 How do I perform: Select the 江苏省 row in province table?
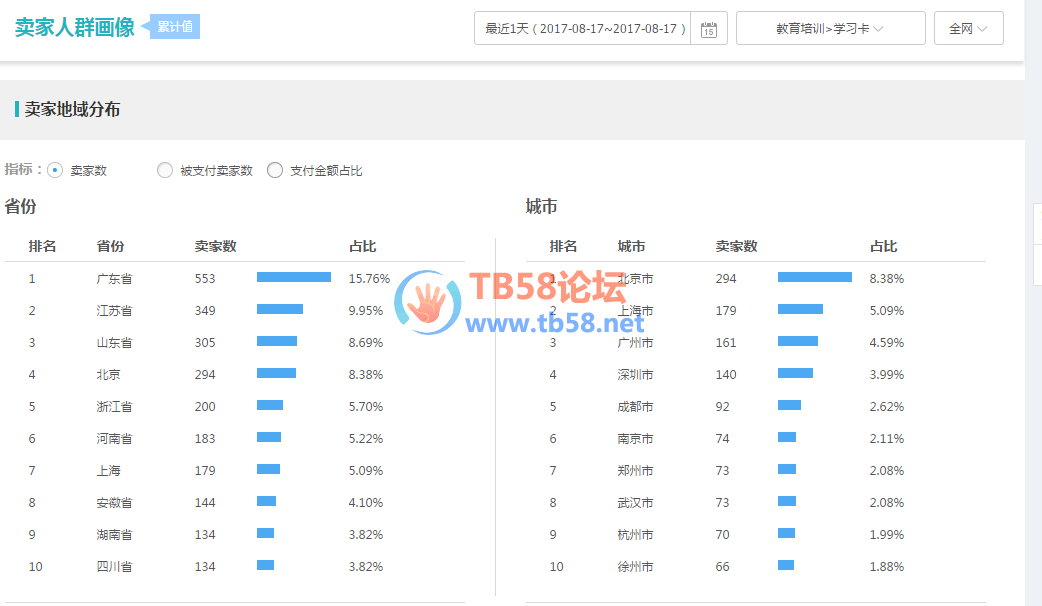pyautogui.click(x=114, y=311)
